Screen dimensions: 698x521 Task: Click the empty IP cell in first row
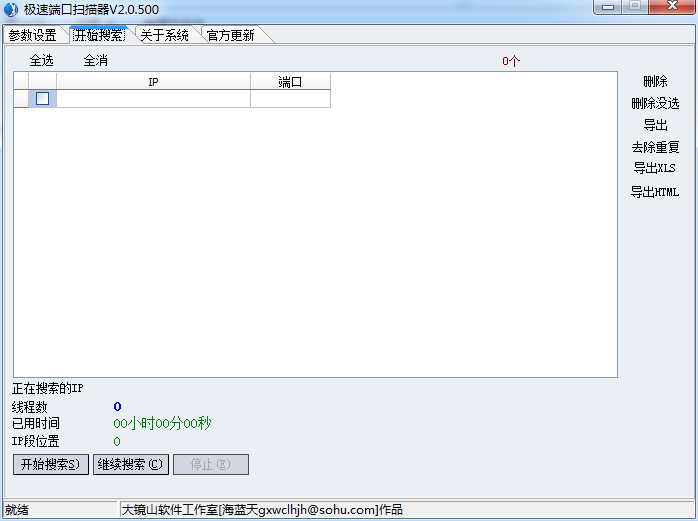click(x=153, y=98)
